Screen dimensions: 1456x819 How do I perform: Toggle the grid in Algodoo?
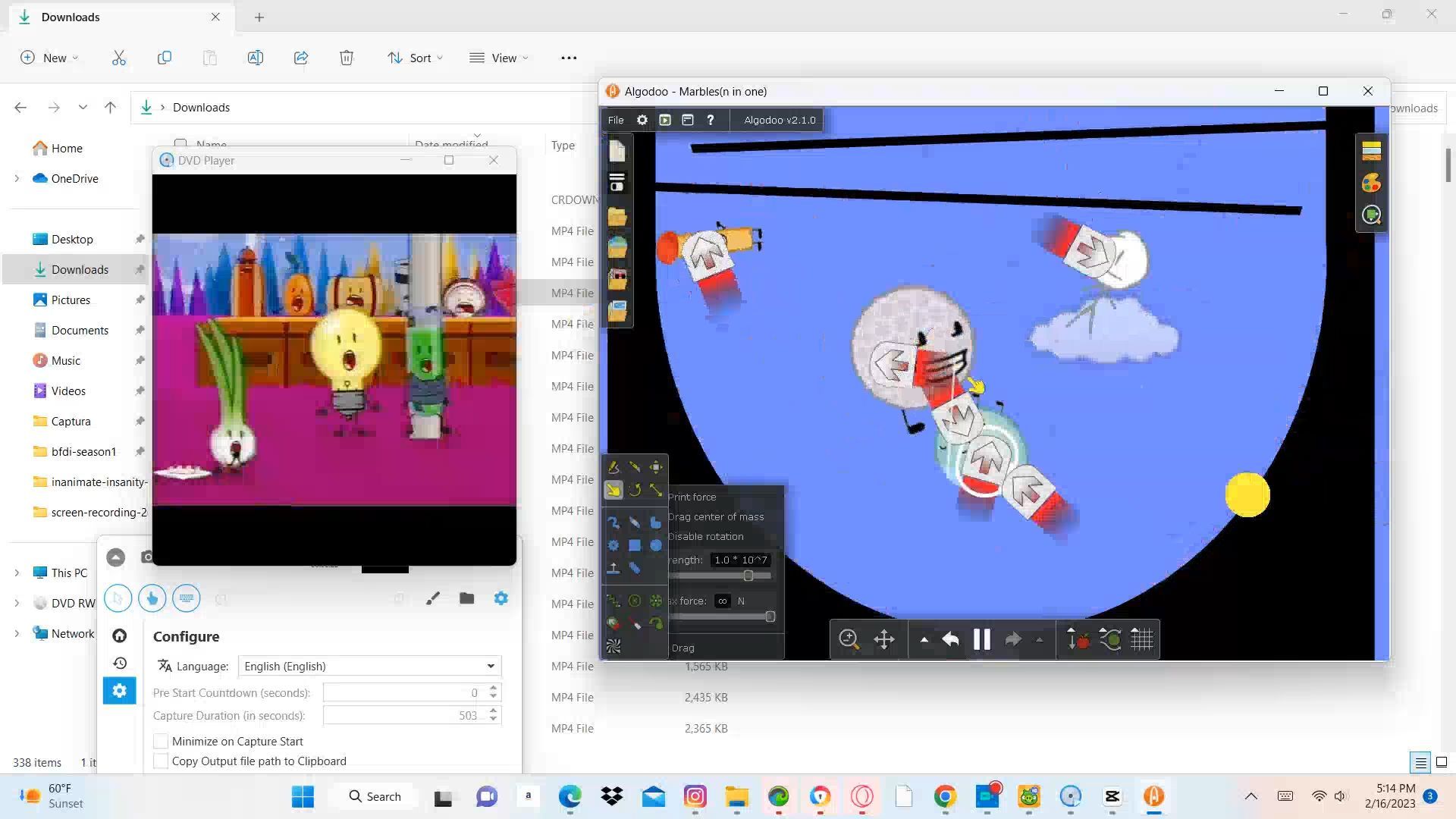1142,639
